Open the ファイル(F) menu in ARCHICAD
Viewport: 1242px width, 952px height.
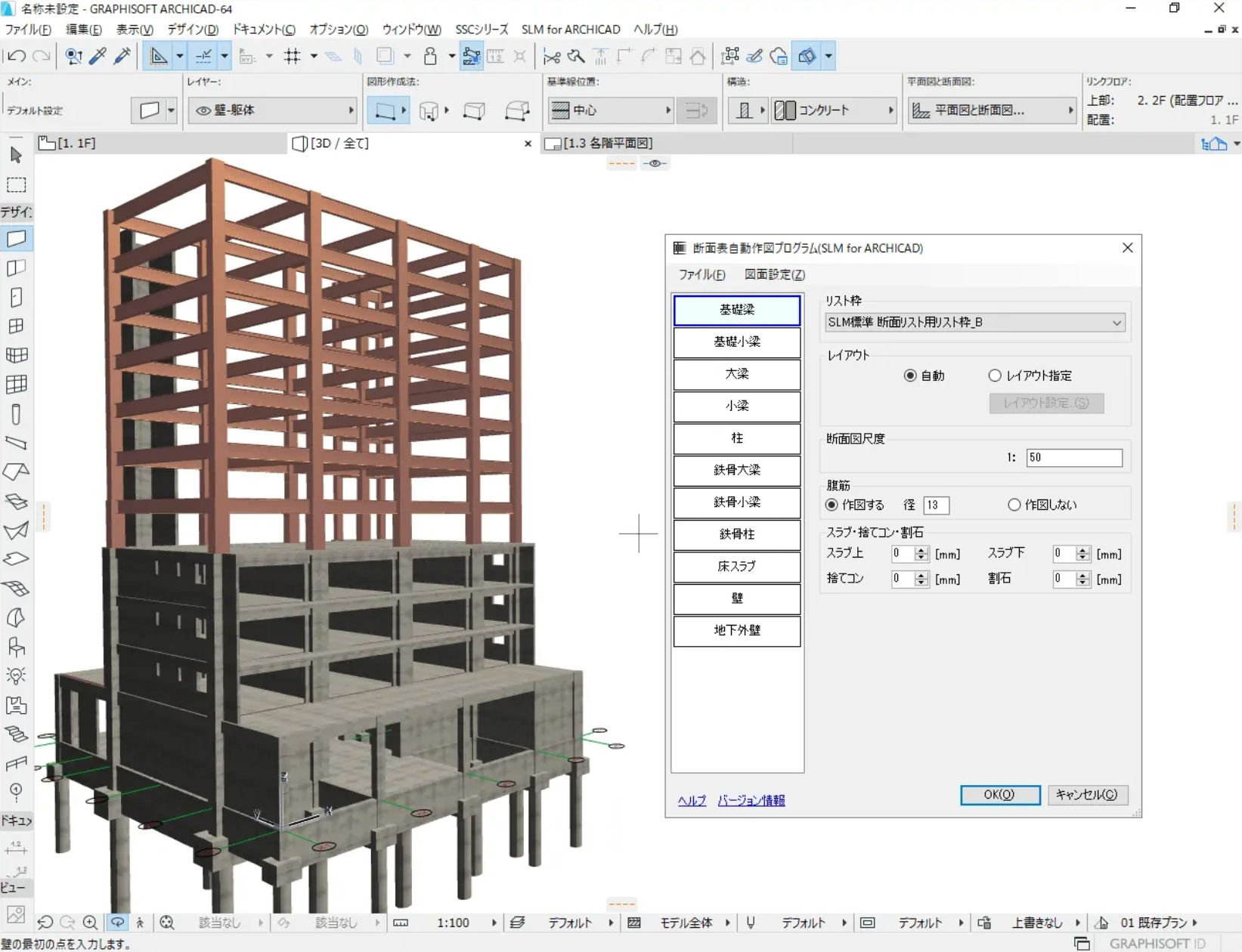(x=28, y=29)
